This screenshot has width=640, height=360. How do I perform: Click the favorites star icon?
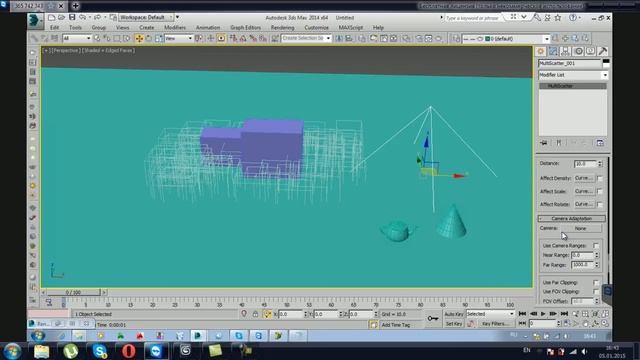point(558,18)
